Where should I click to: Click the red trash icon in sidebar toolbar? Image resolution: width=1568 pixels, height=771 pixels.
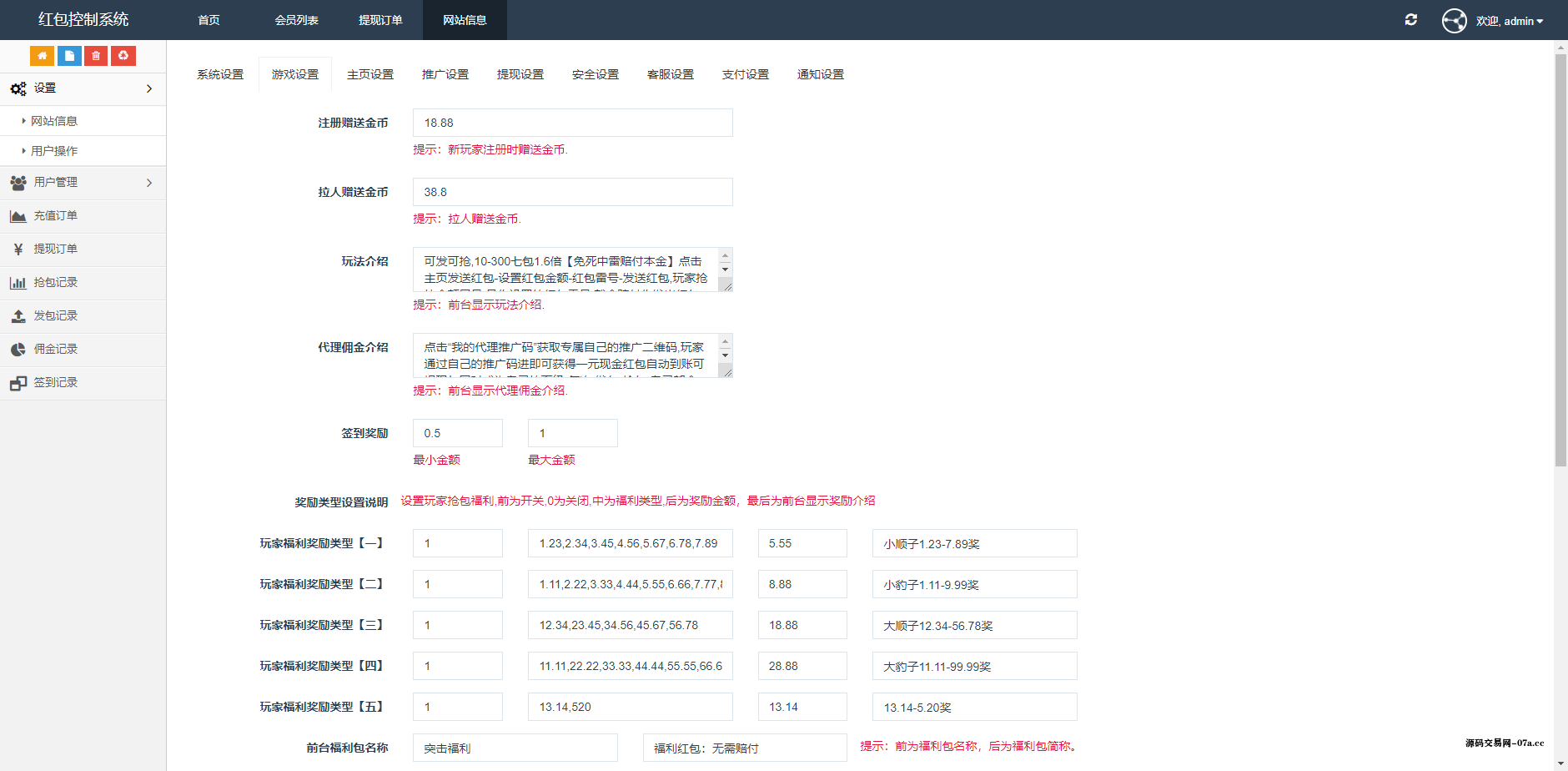click(x=95, y=55)
